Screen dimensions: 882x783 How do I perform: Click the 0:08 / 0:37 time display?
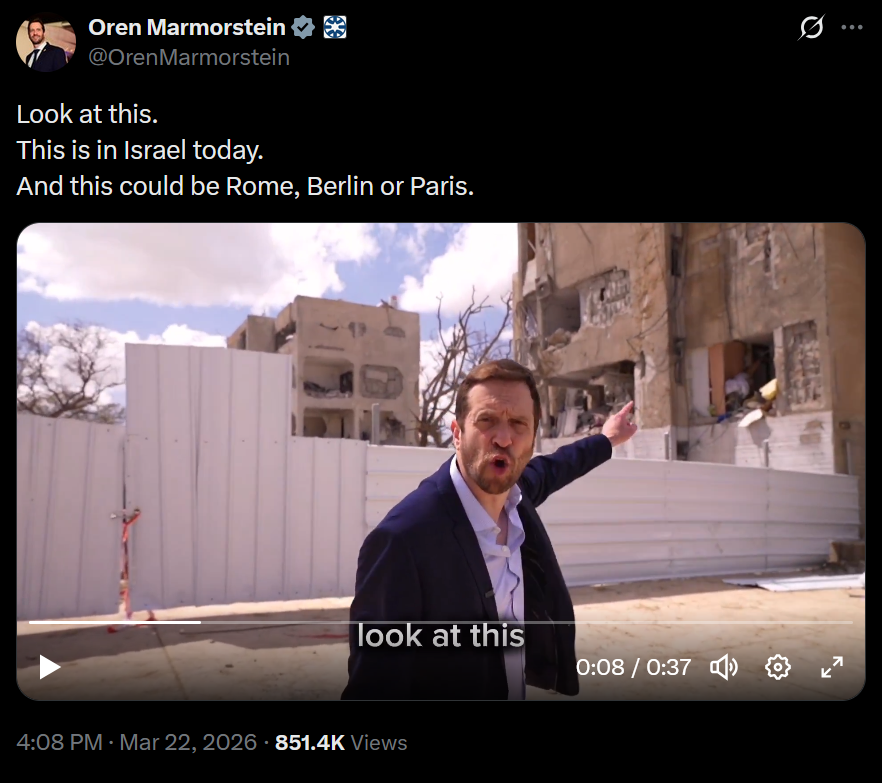click(633, 667)
